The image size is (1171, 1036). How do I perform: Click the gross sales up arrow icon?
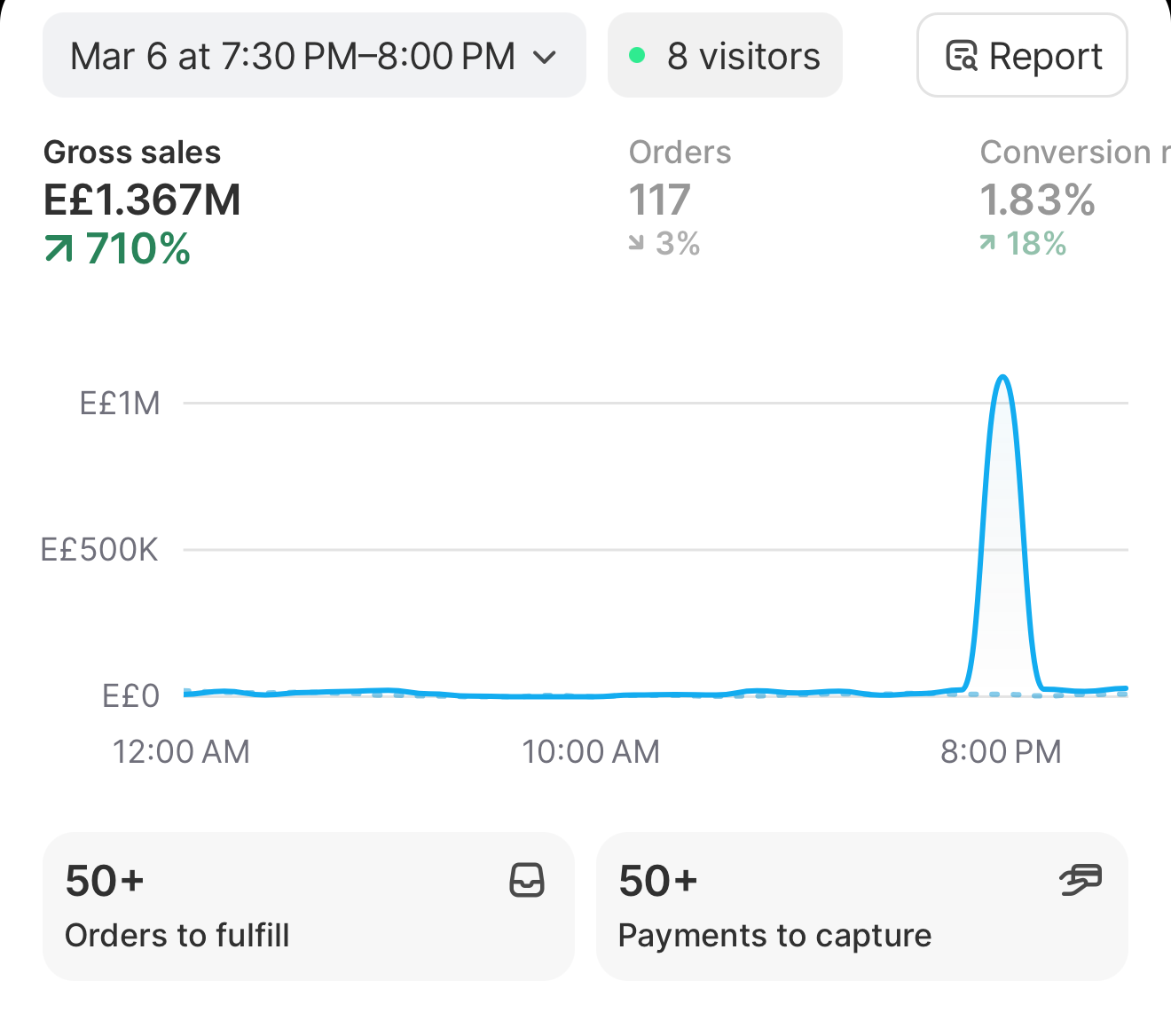pyautogui.click(x=59, y=249)
